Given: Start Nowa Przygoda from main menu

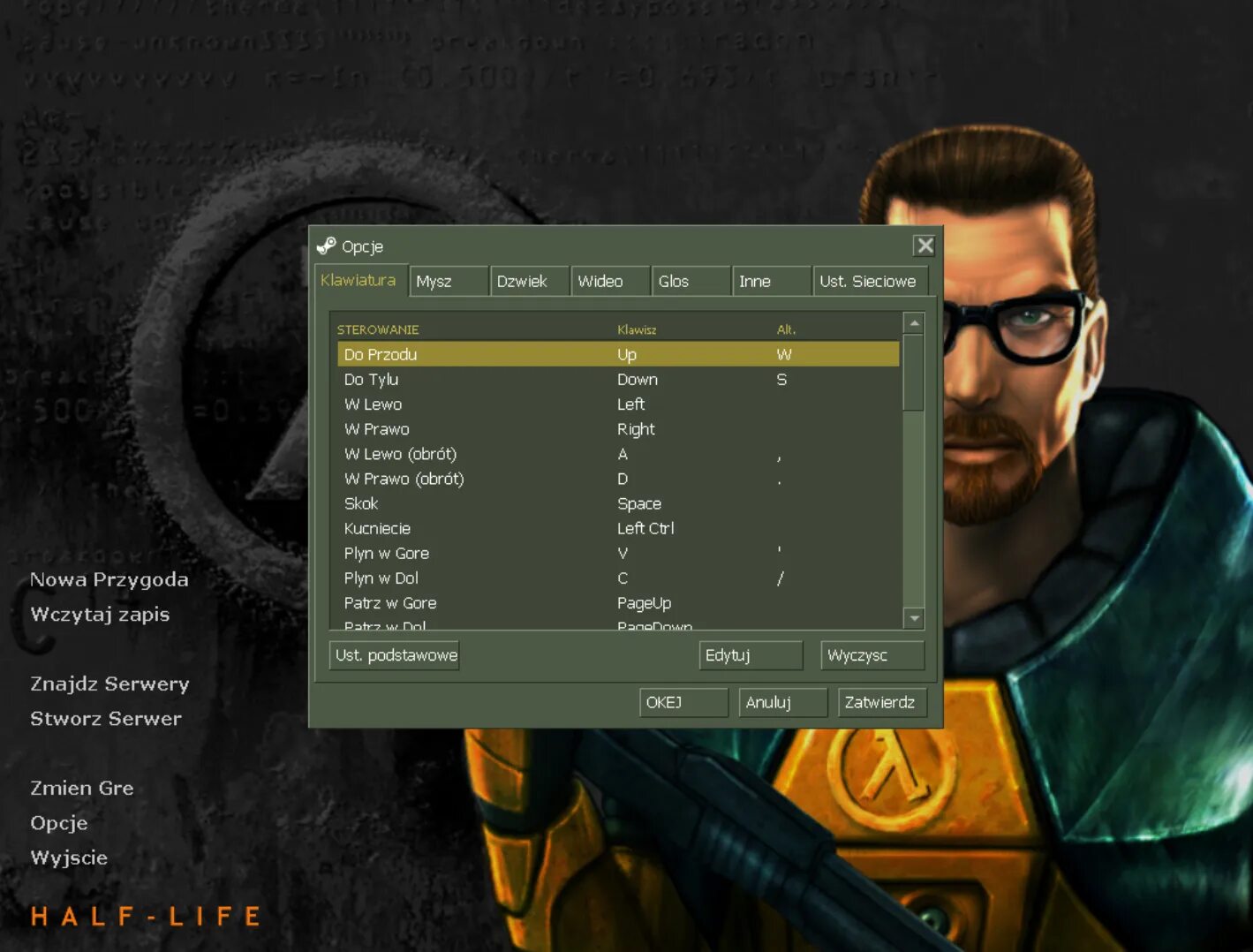Looking at the screenshot, I should click(x=109, y=579).
